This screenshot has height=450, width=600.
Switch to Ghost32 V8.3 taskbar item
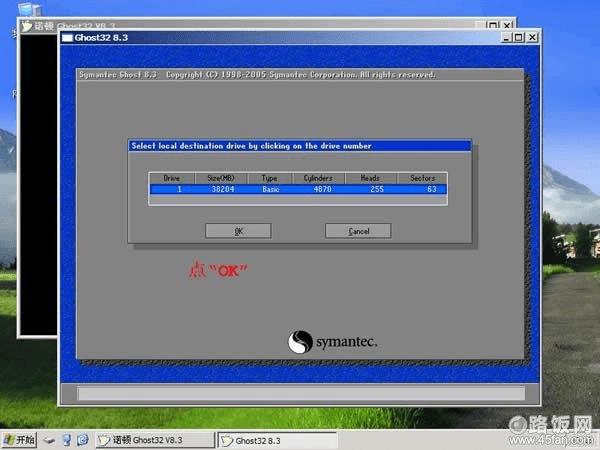pyautogui.click(x=155, y=440)
